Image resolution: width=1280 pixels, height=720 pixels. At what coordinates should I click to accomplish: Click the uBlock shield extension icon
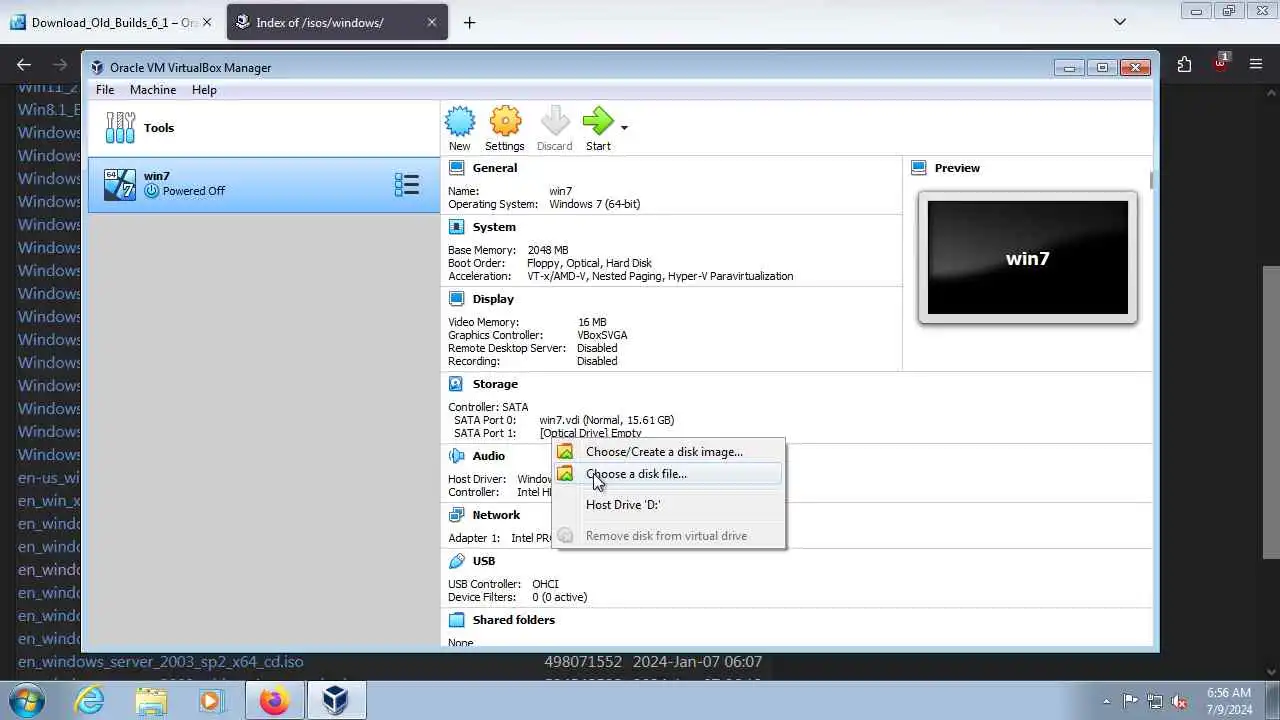pos(1220,64)
